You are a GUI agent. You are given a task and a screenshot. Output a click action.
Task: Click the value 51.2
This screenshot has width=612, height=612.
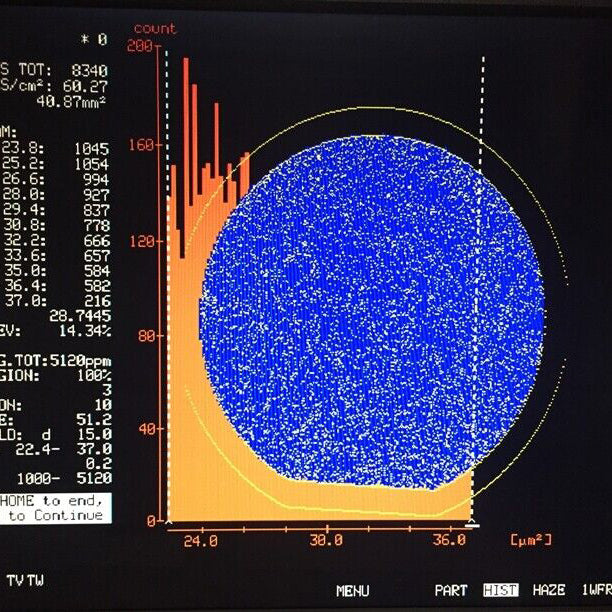94,420
